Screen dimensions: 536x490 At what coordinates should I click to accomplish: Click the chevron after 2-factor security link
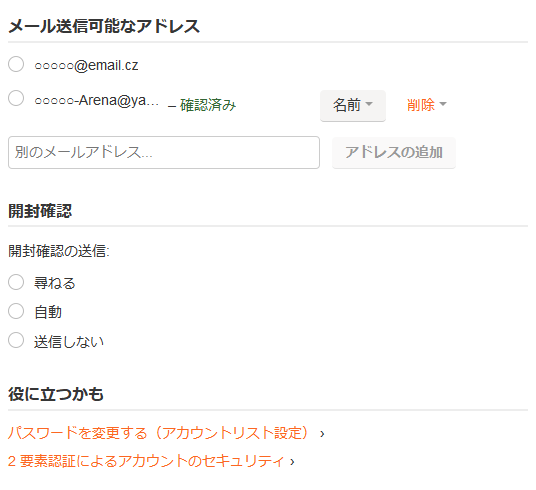[292, 462]
